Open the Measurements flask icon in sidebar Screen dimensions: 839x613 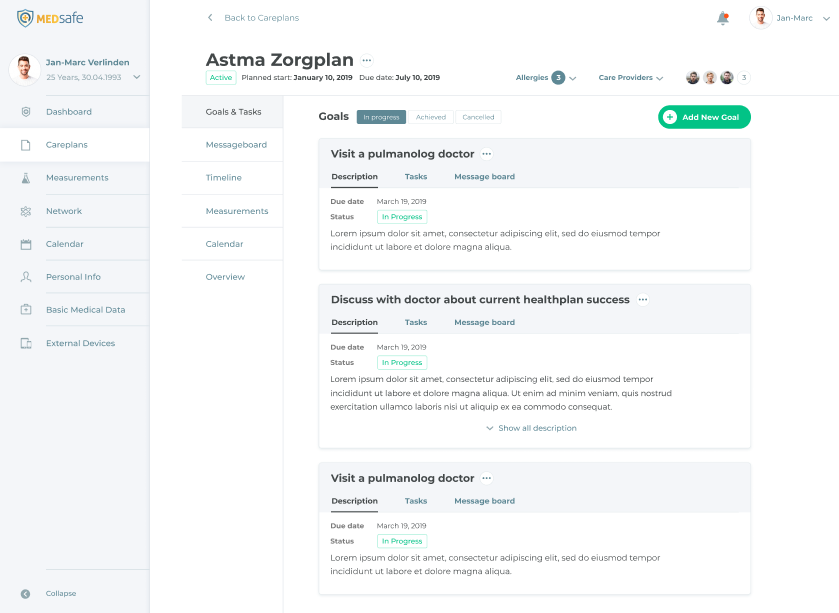(x=26, y=178)
